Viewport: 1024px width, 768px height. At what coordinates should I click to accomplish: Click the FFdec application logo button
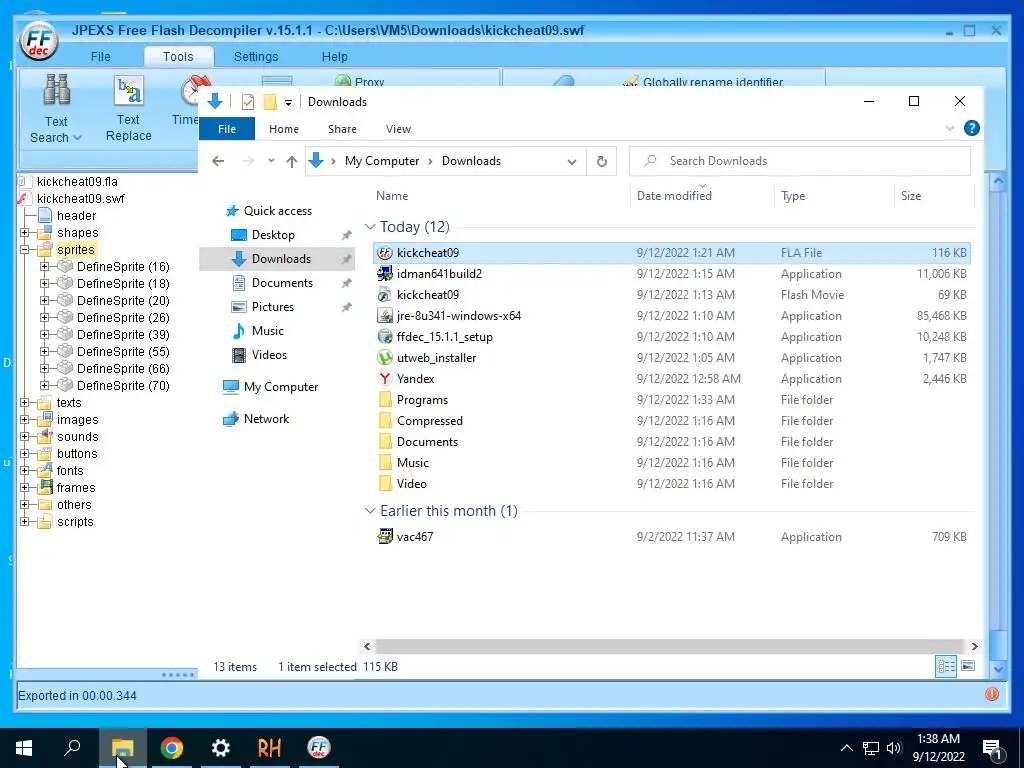point(39,42)
